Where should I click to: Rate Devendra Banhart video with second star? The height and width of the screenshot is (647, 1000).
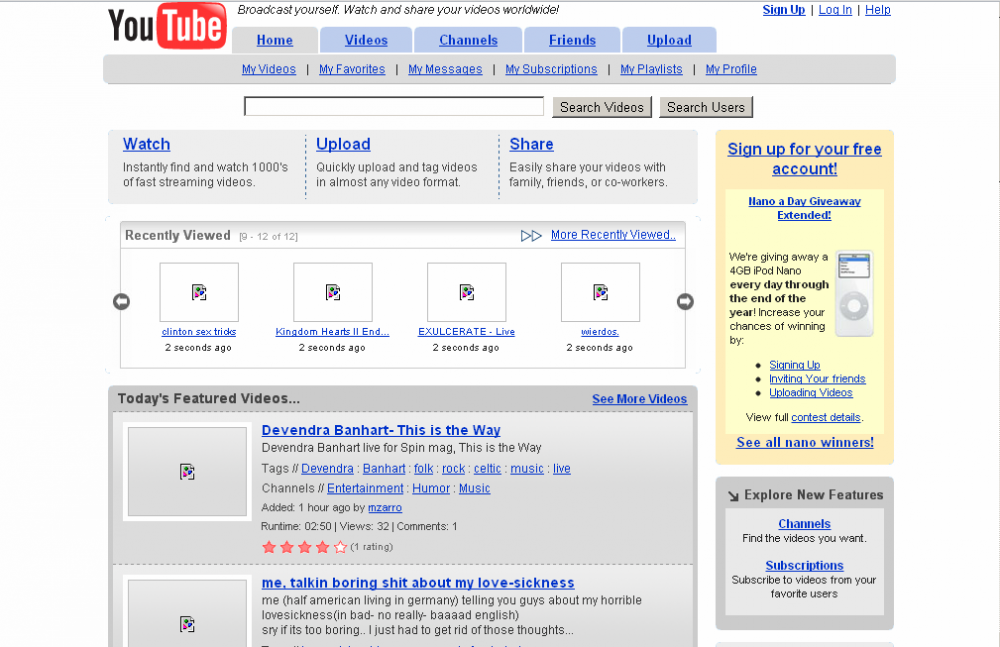[x=287, y=547]
